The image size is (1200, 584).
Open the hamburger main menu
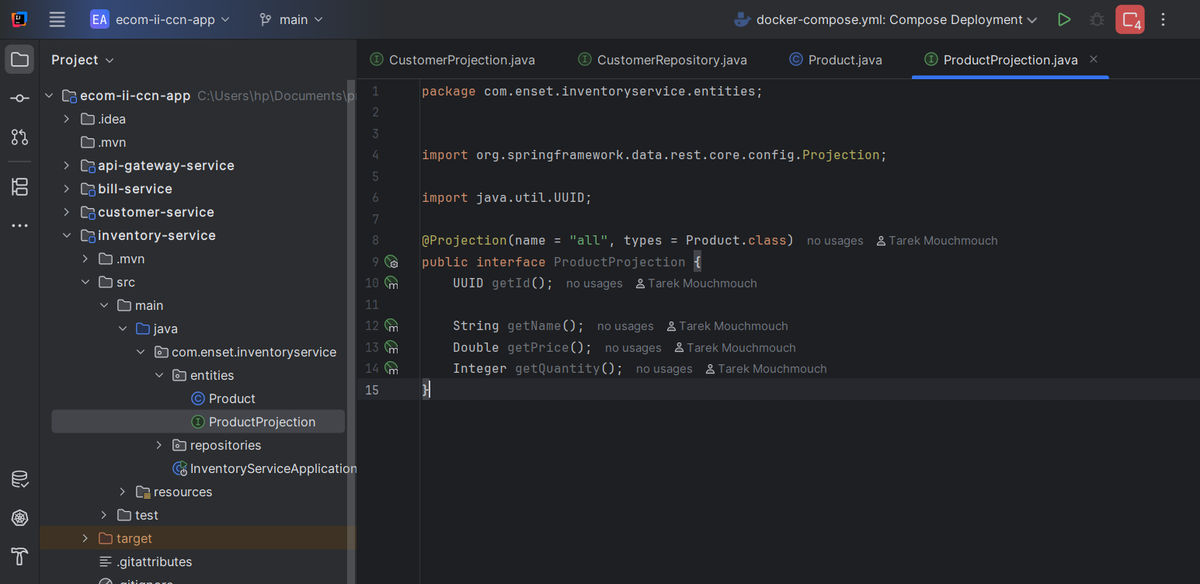pyautogui.click(x=57, y=19)
